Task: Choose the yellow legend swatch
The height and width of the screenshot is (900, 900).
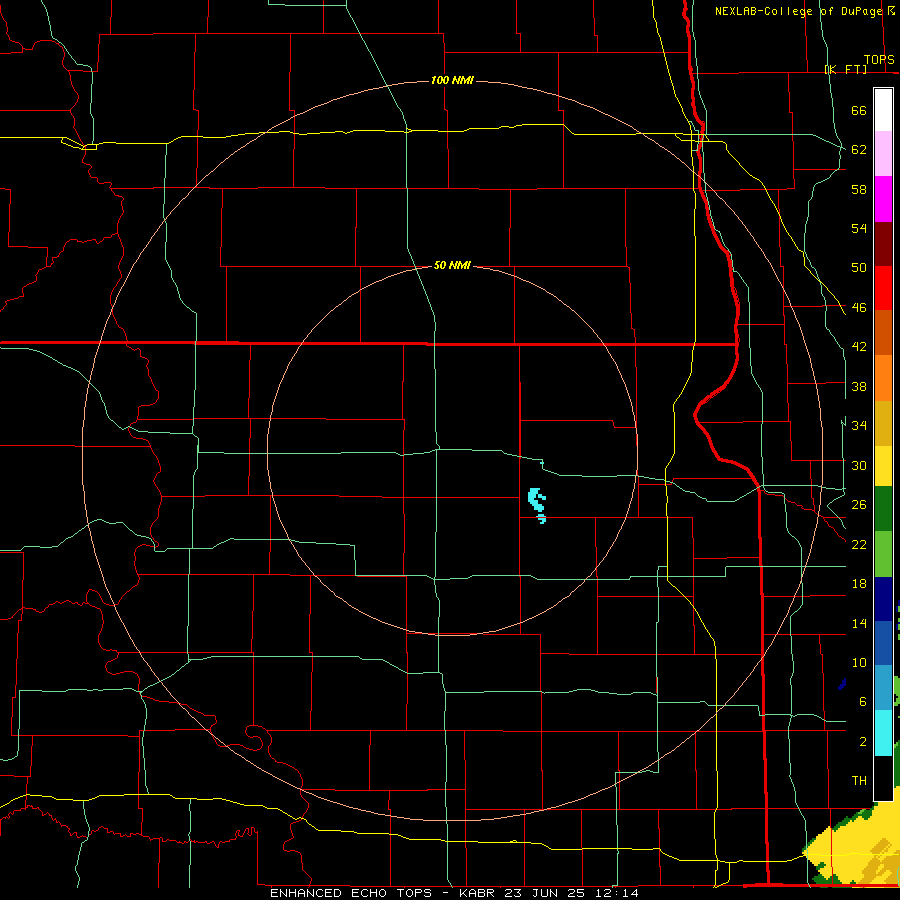Action: [883, 466]
